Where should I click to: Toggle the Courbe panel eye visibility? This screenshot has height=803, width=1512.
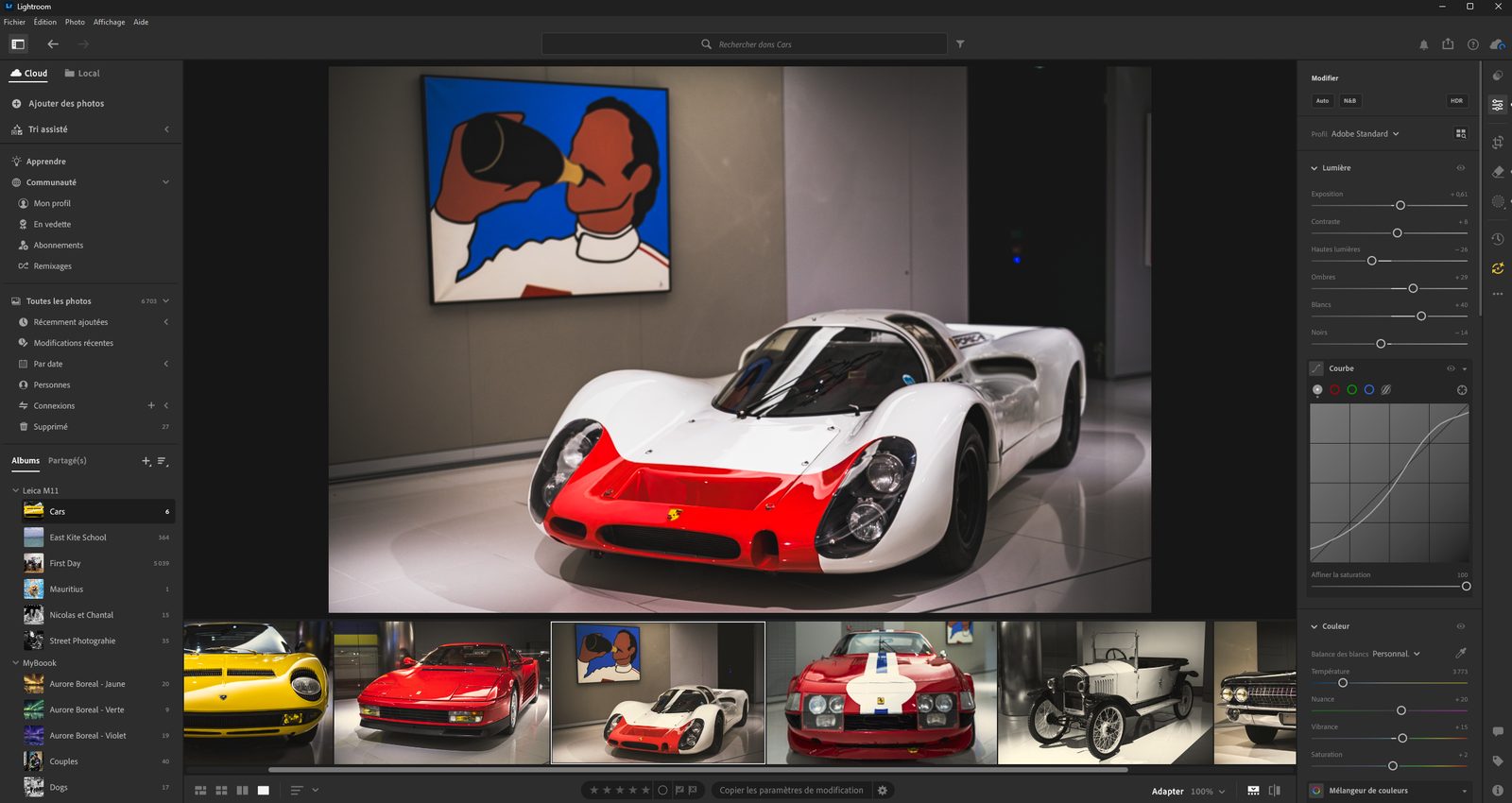tap(1451, 368)
